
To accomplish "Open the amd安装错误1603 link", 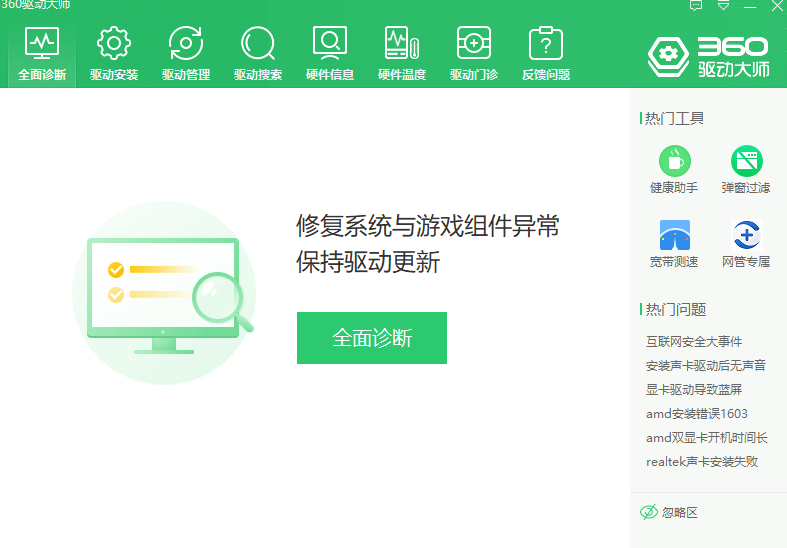I will point(697,414).
